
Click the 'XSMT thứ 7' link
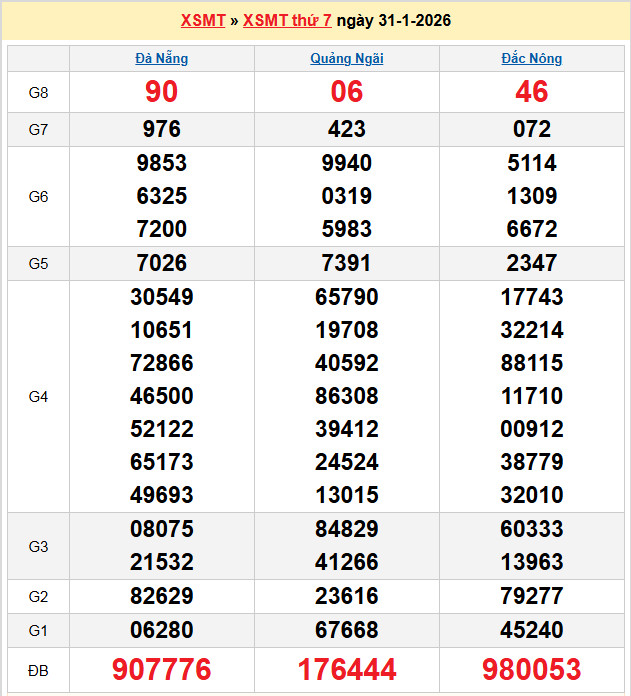pyautogui.click(x=287, y=20)
